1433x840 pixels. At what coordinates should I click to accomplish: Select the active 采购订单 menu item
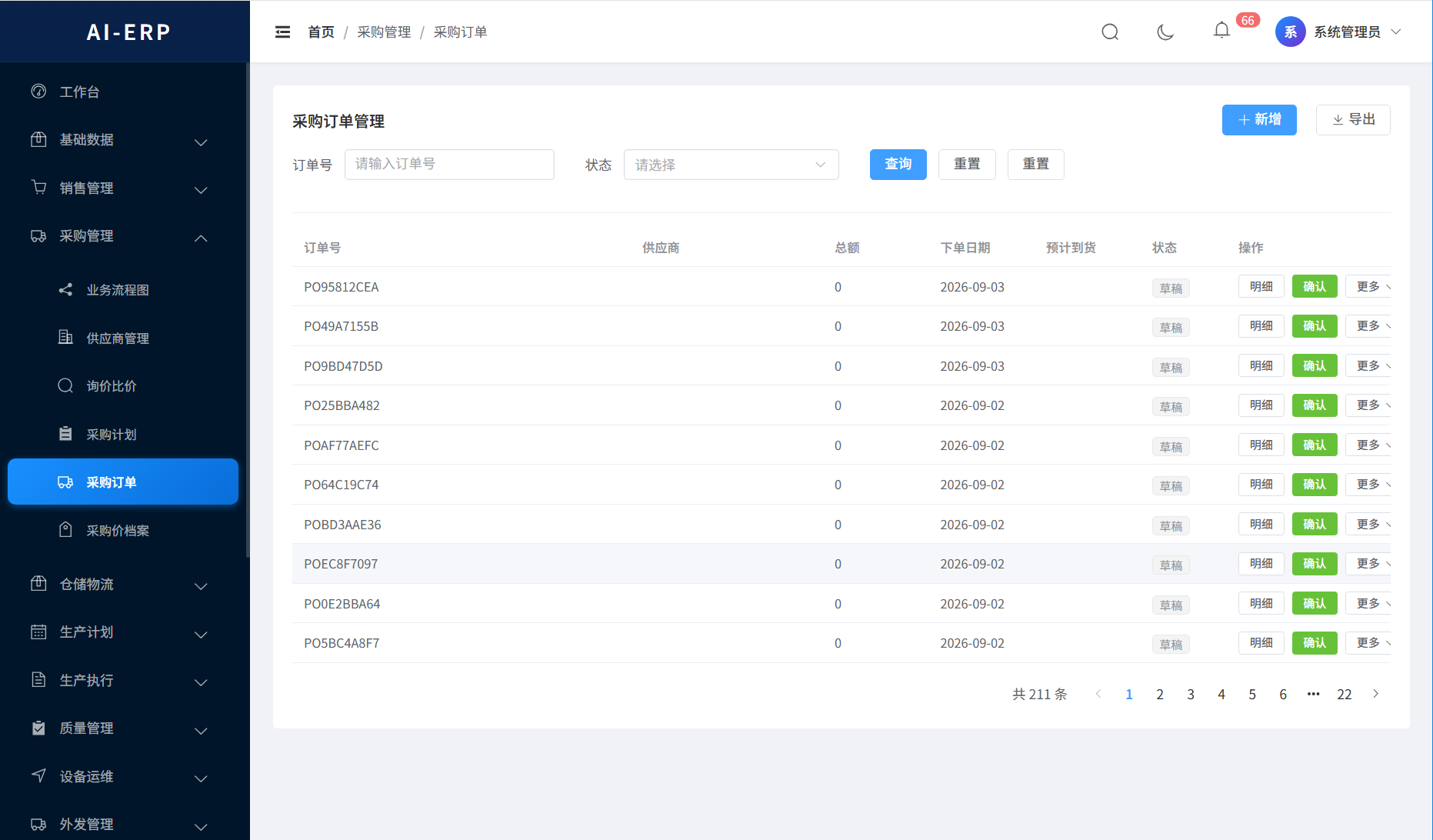coord(123,482)
